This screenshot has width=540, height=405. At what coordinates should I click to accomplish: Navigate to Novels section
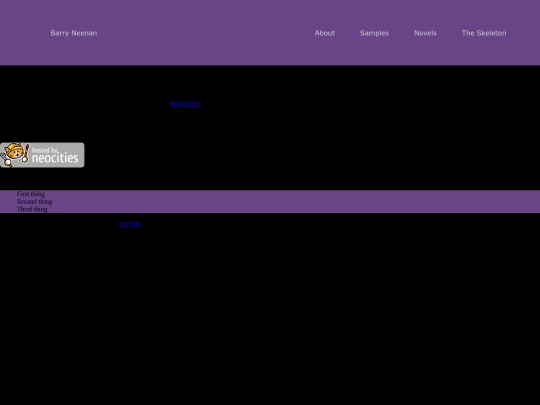click(x=425, y=33)
